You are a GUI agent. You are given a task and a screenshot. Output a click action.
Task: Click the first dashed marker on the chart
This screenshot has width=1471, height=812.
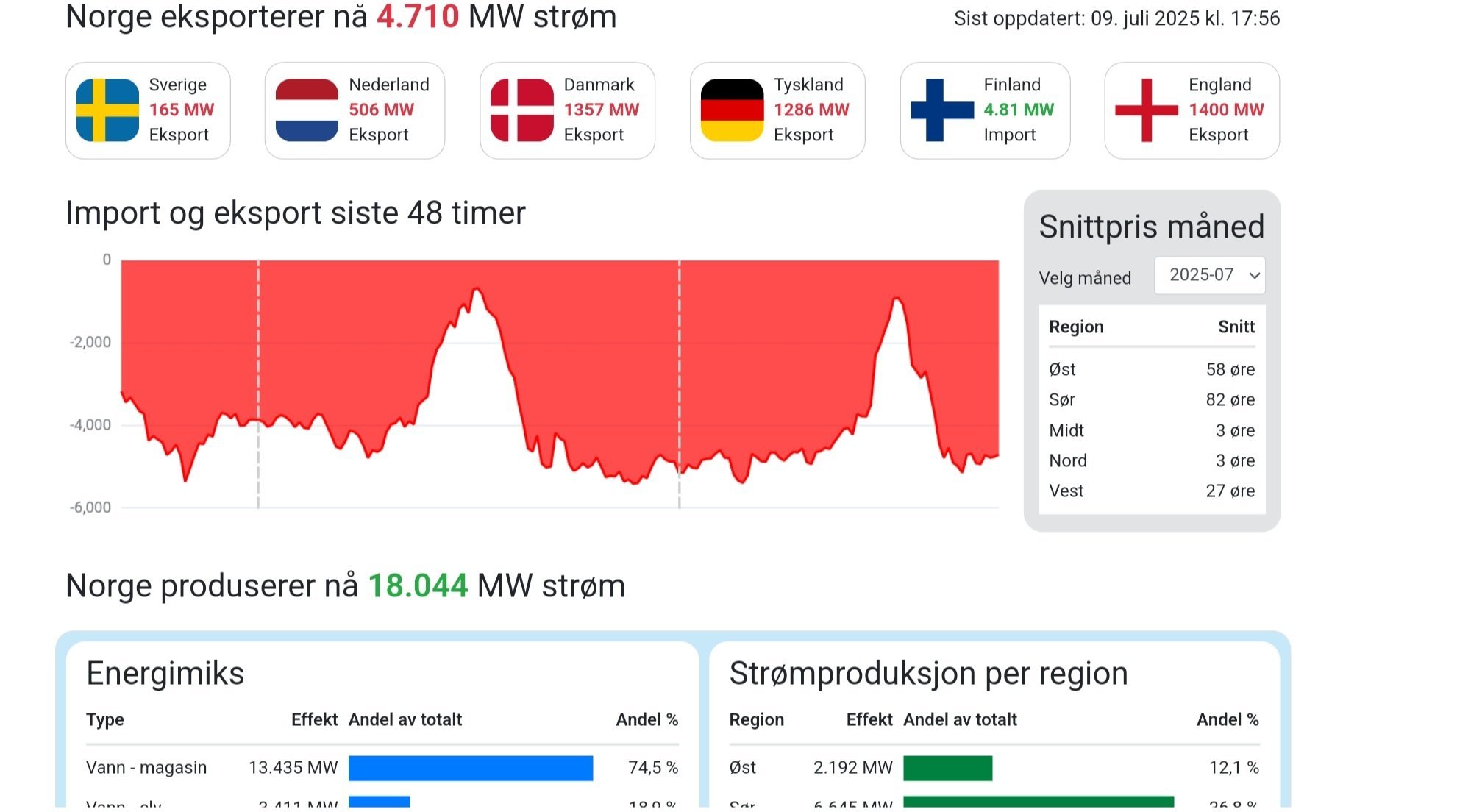(258, 384)
